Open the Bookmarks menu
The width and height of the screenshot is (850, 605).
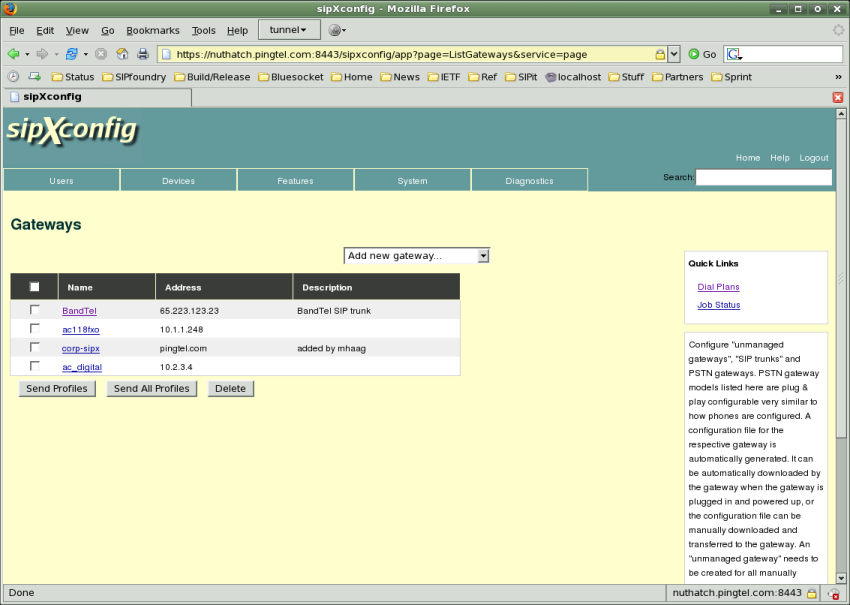pyautogui.click(x=153, y=30)
